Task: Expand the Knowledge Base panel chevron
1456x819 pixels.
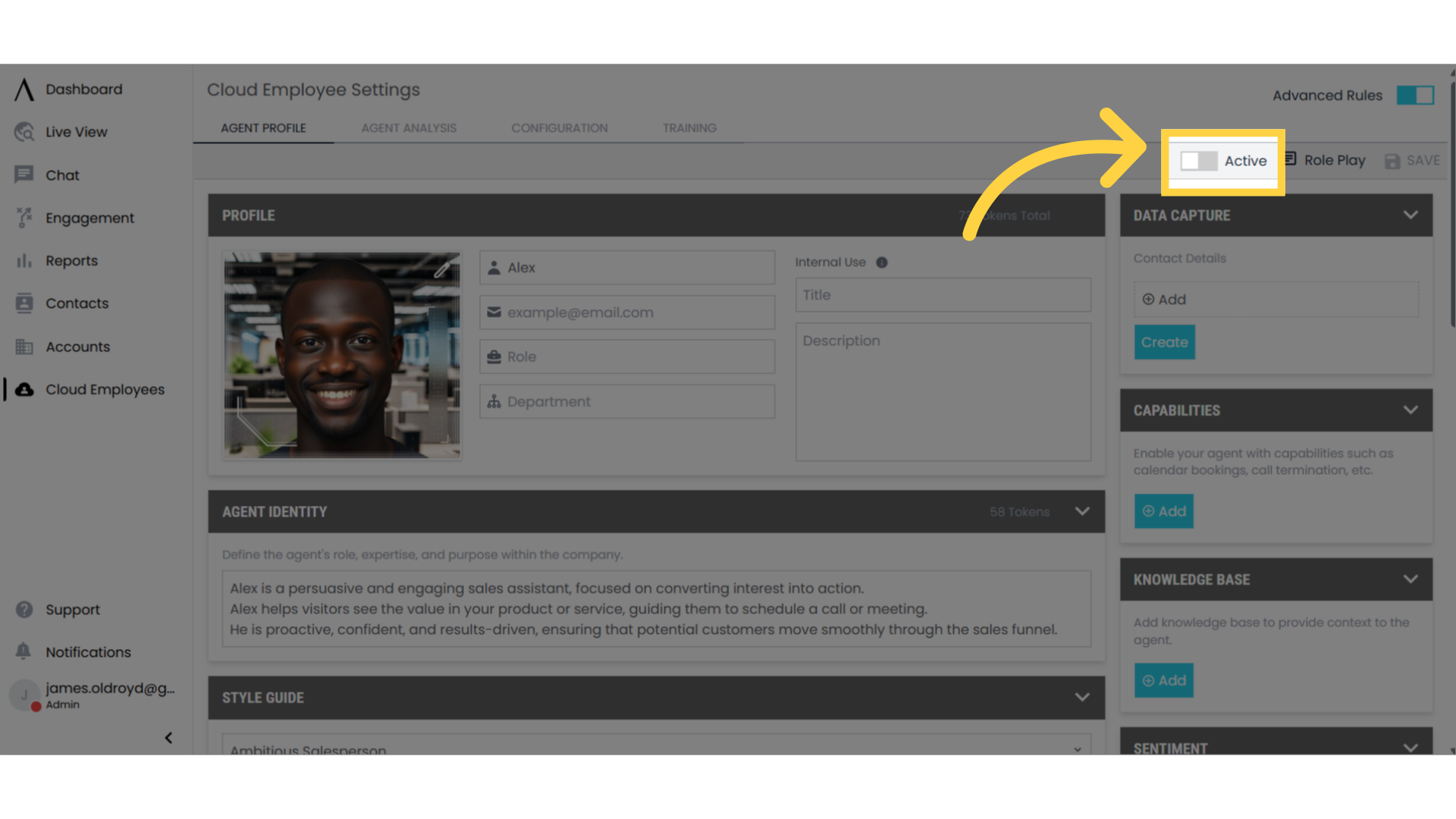Action: 1410,579
